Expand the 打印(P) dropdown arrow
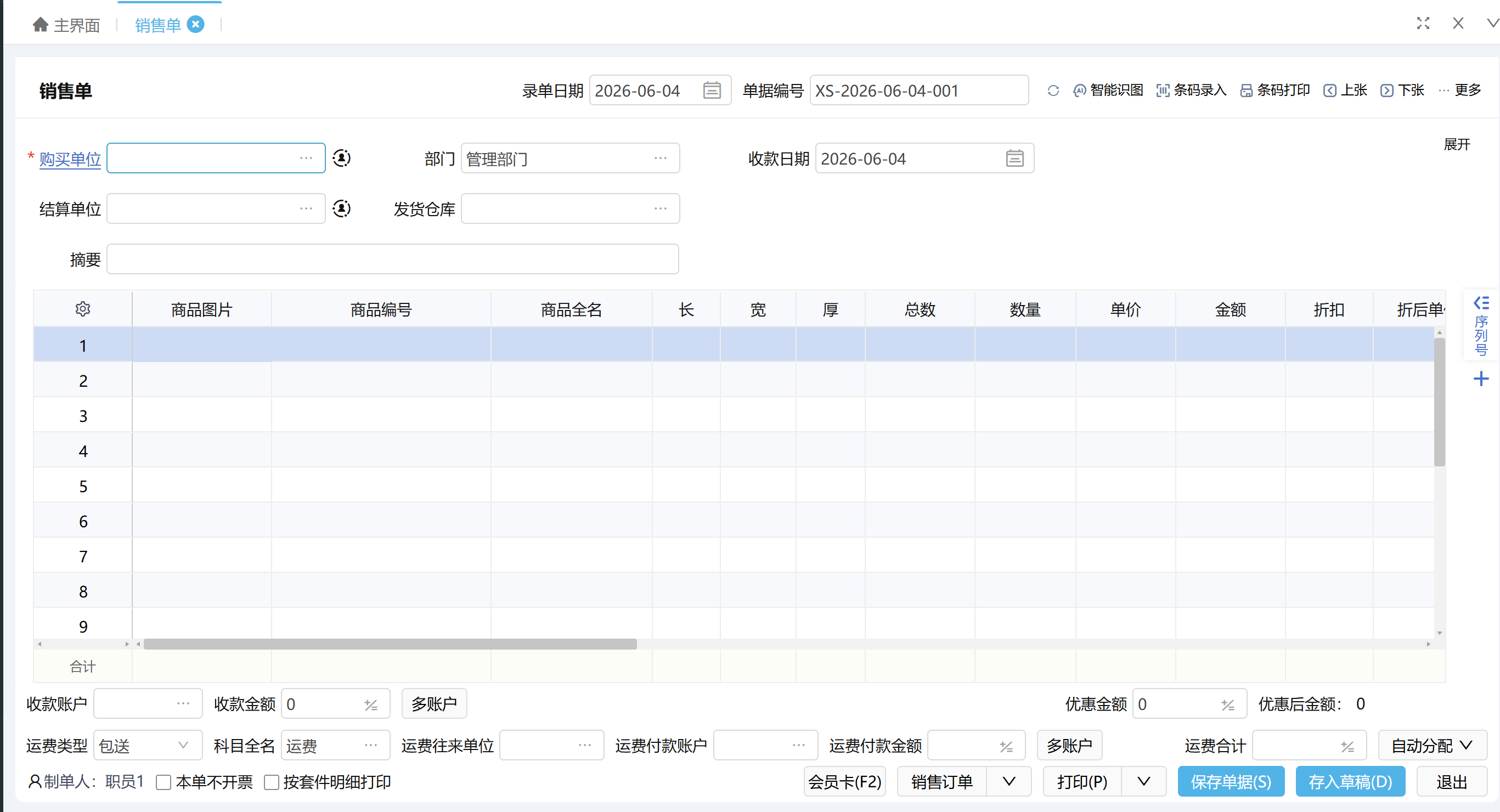 coord(1143,782)
